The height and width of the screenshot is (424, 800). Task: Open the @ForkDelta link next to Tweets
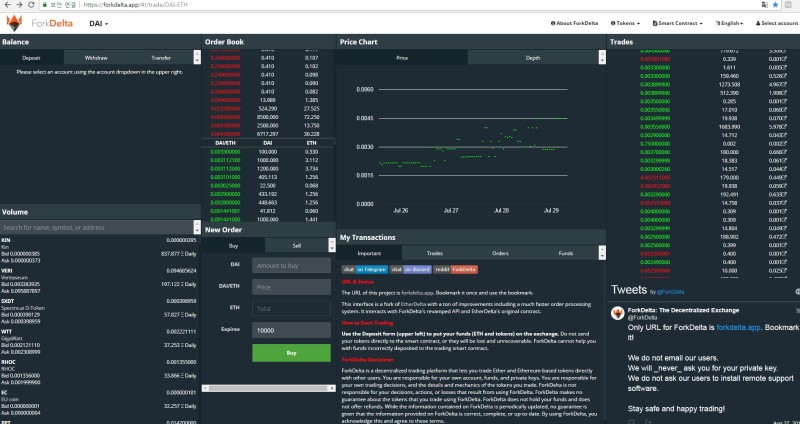point(670,292)
